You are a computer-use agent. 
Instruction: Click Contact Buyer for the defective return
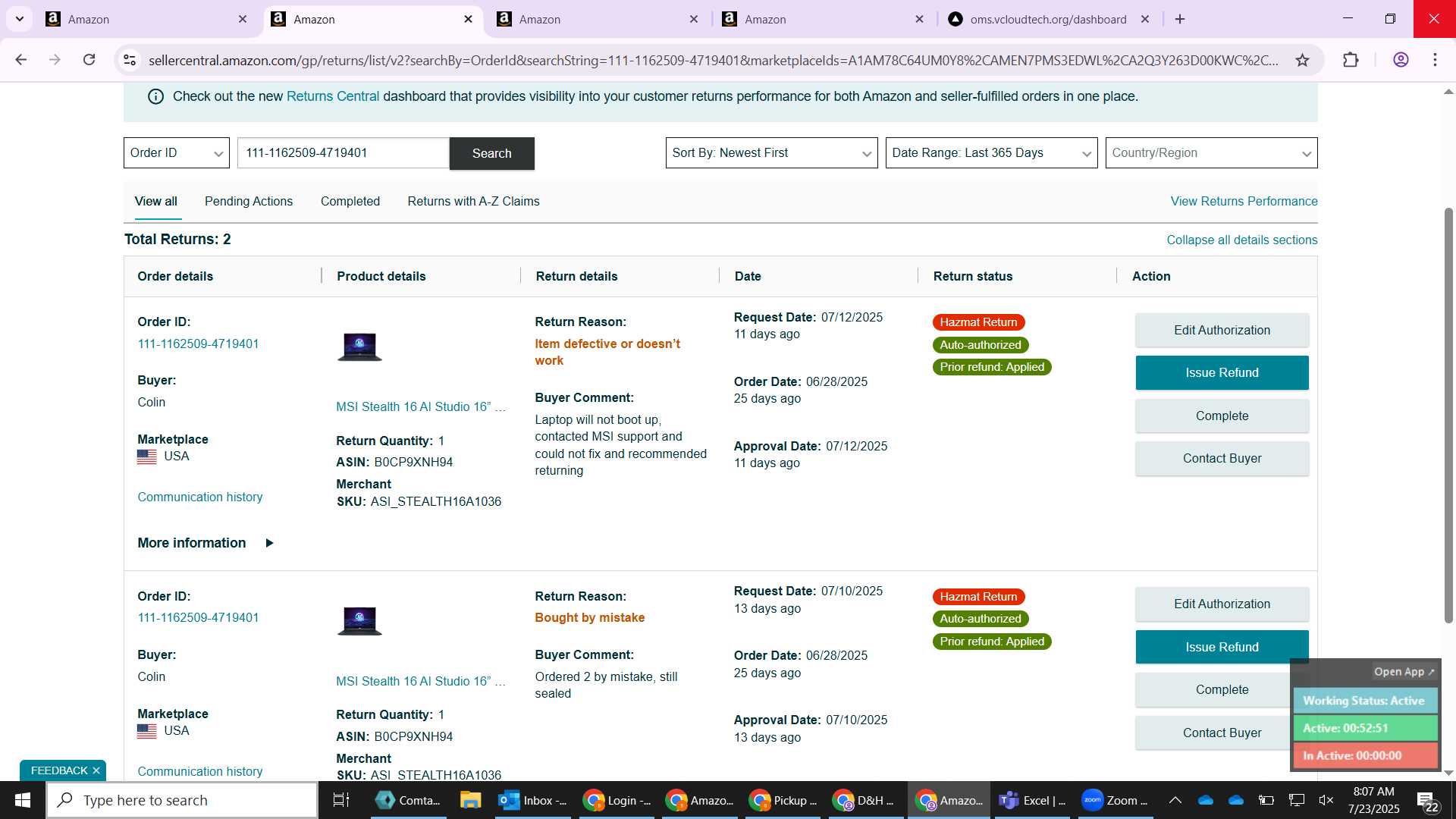1222,458
